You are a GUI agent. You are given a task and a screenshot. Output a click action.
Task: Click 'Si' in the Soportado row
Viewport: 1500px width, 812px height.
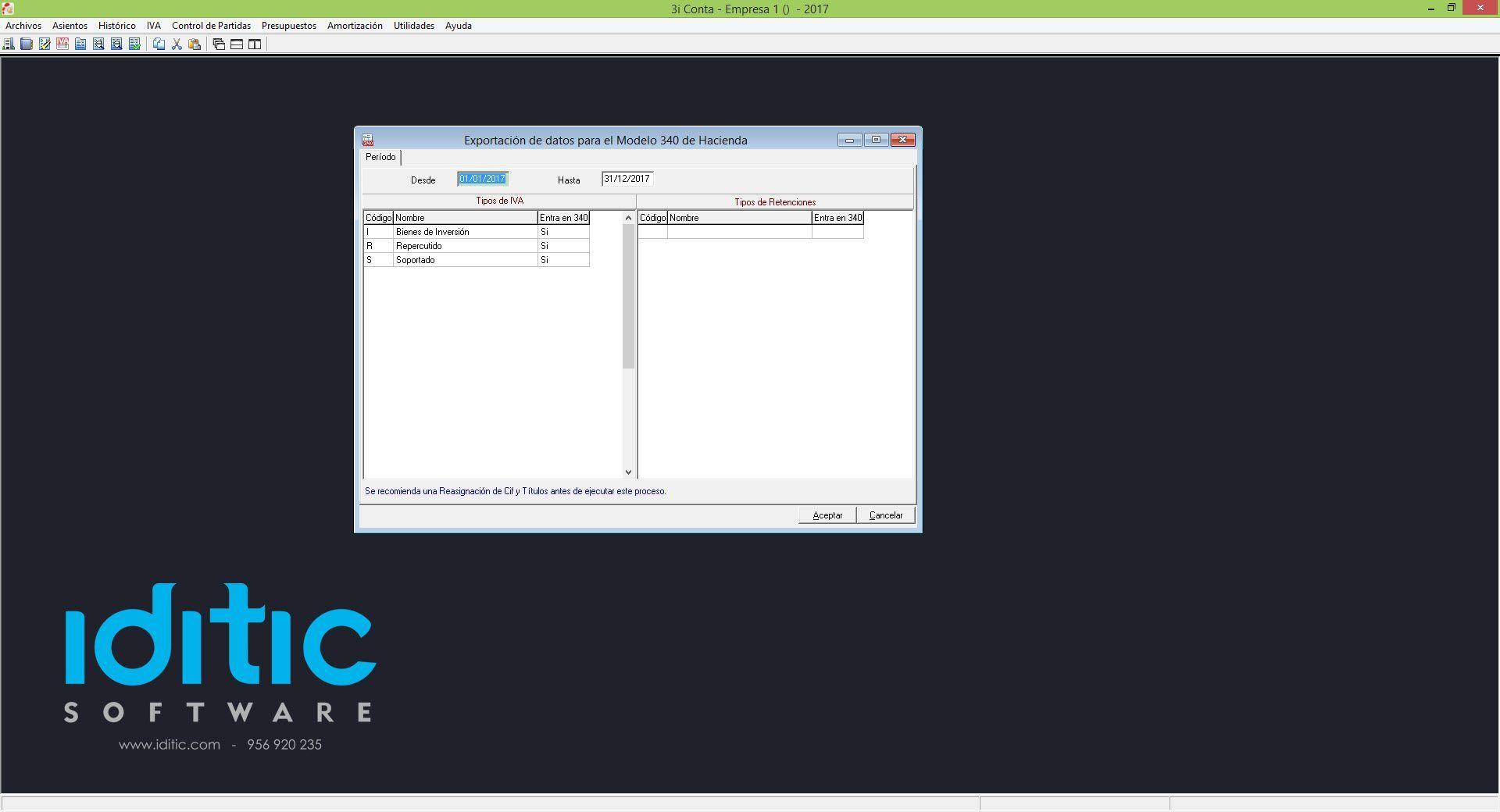563,260
